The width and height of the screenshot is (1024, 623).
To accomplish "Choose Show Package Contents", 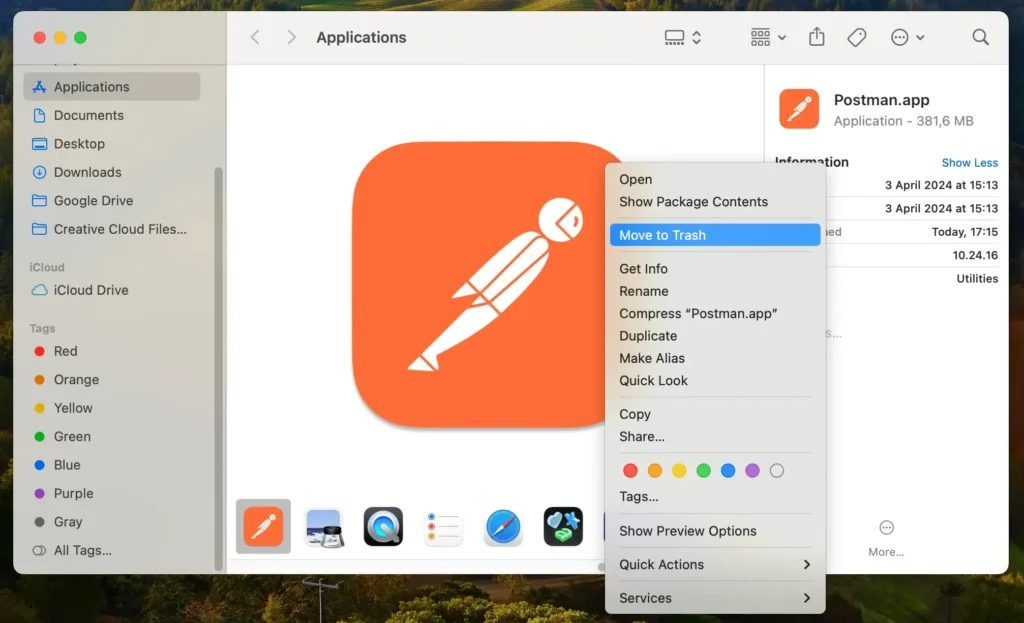I will coord(715,202).
